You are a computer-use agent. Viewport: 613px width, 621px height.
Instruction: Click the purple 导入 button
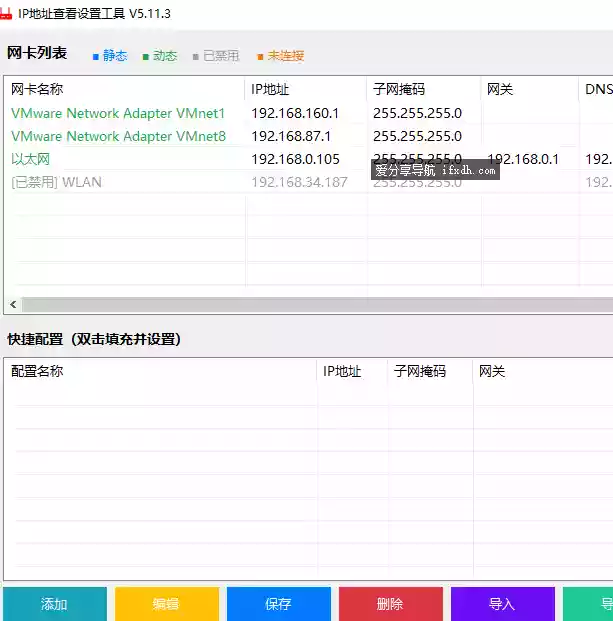[503, 604]
